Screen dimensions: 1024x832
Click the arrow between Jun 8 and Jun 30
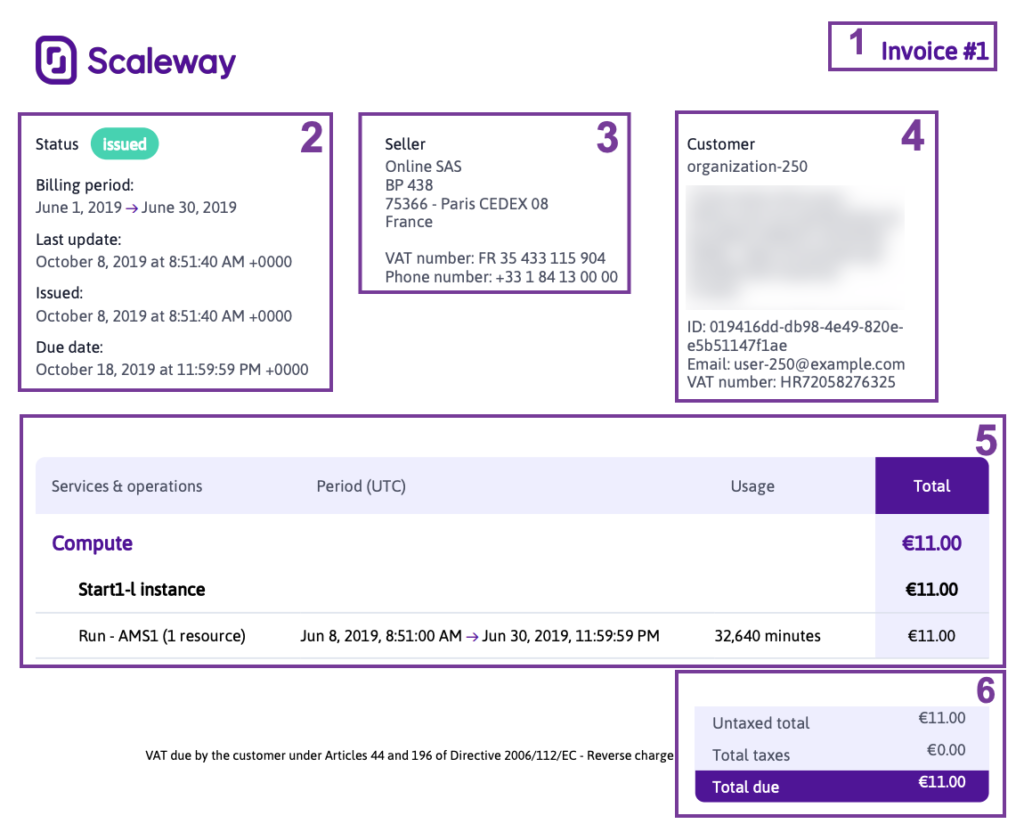coord(472,637)
